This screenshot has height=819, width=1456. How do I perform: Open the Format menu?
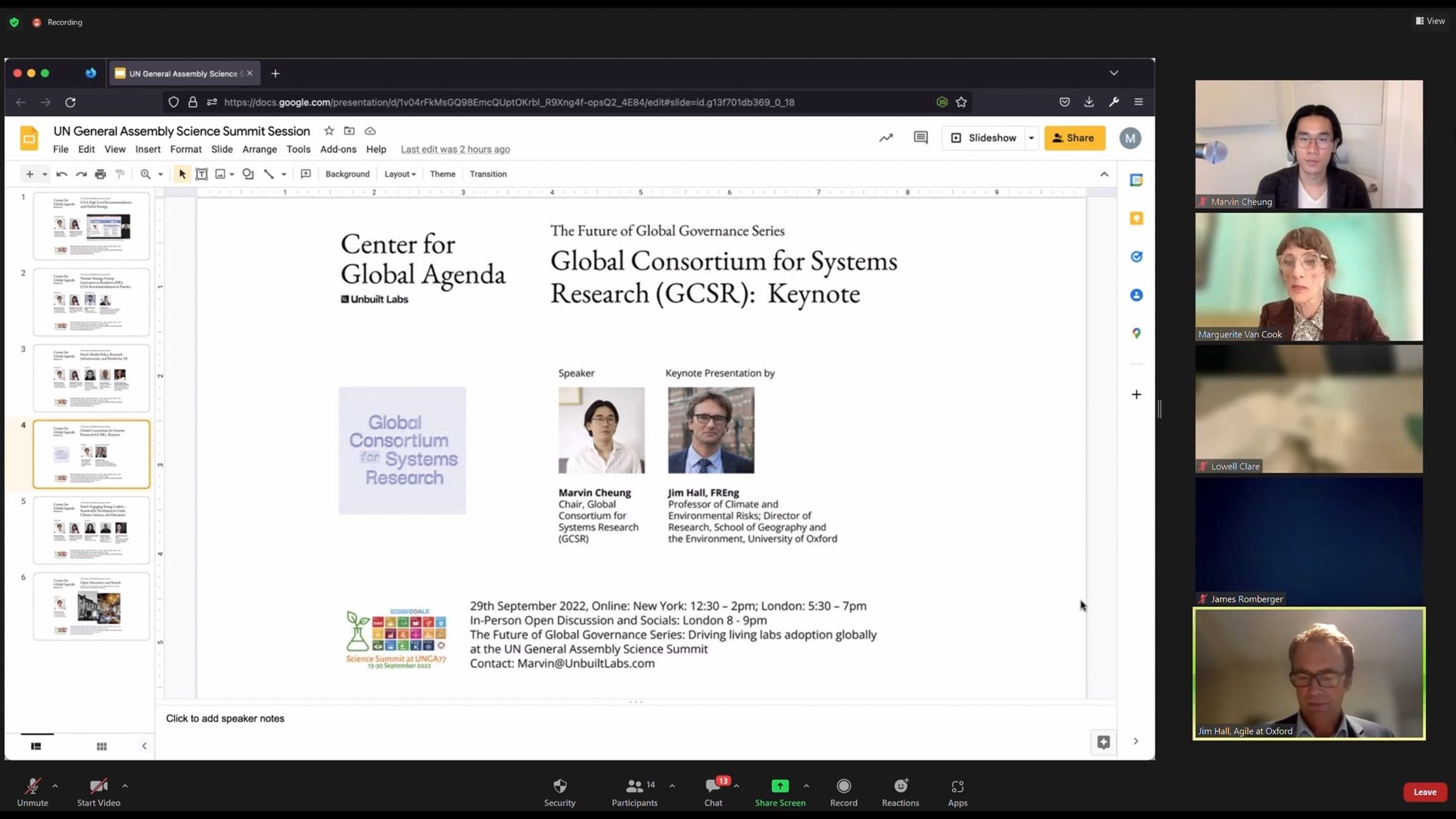click(x=186, y=149)
